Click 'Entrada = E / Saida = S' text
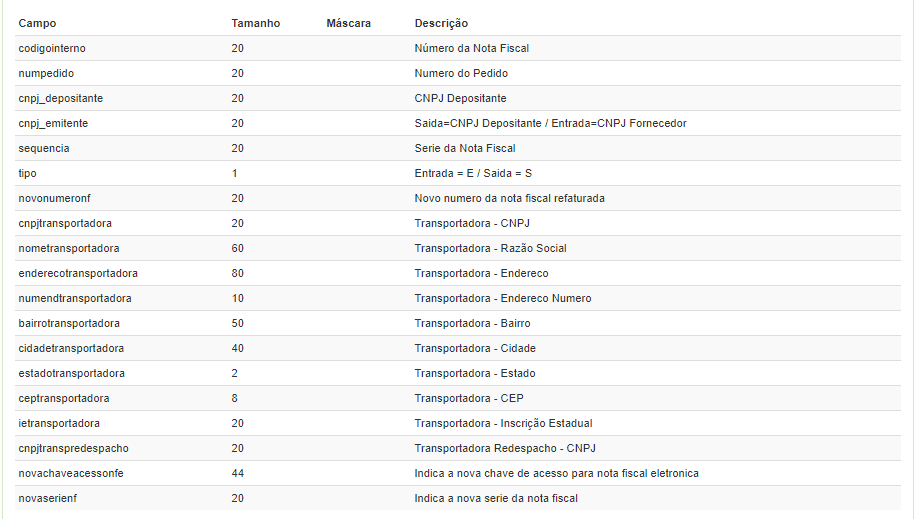Image resolution: width=916 pixels, height=519 pixels. click(473, 173)
